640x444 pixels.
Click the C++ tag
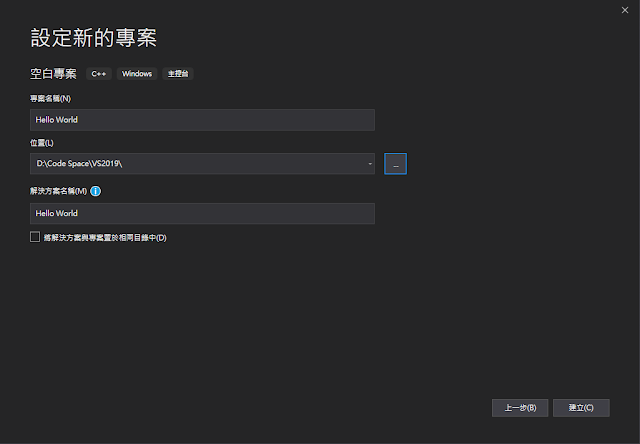99,74
